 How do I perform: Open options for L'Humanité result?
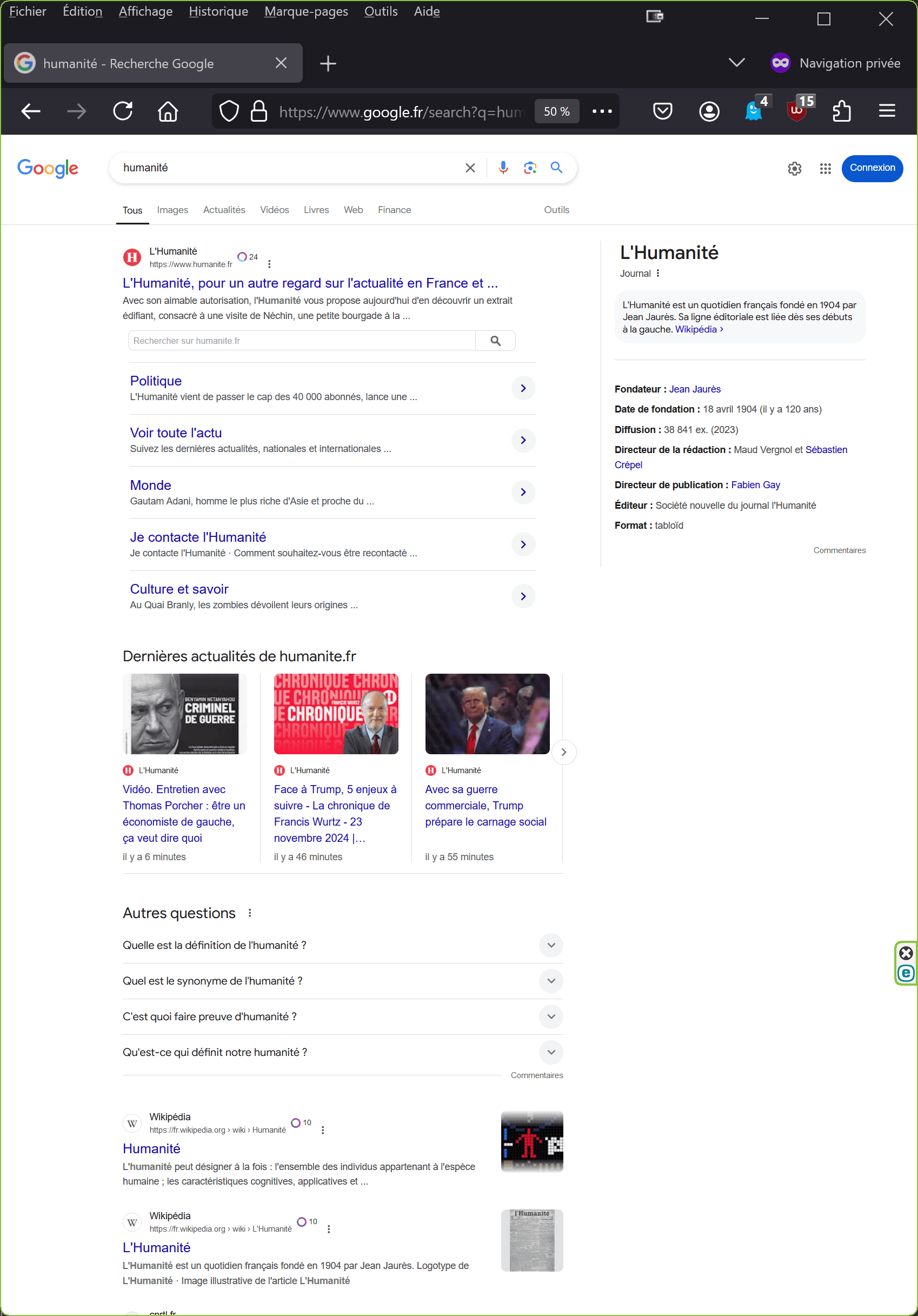point(269,264)
